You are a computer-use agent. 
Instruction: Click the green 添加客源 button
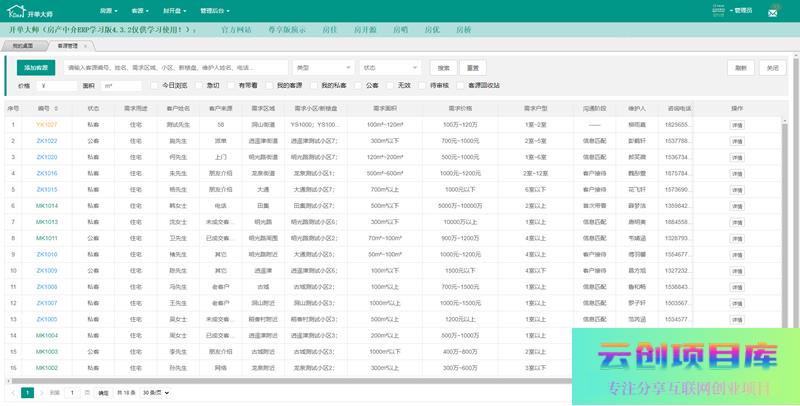[x=34, y=68]
